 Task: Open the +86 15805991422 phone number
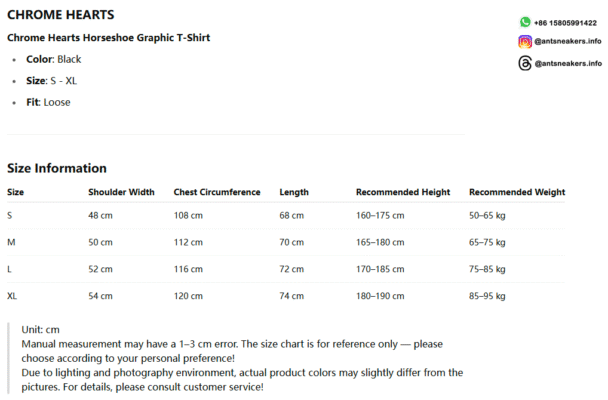tap(565, 23)
